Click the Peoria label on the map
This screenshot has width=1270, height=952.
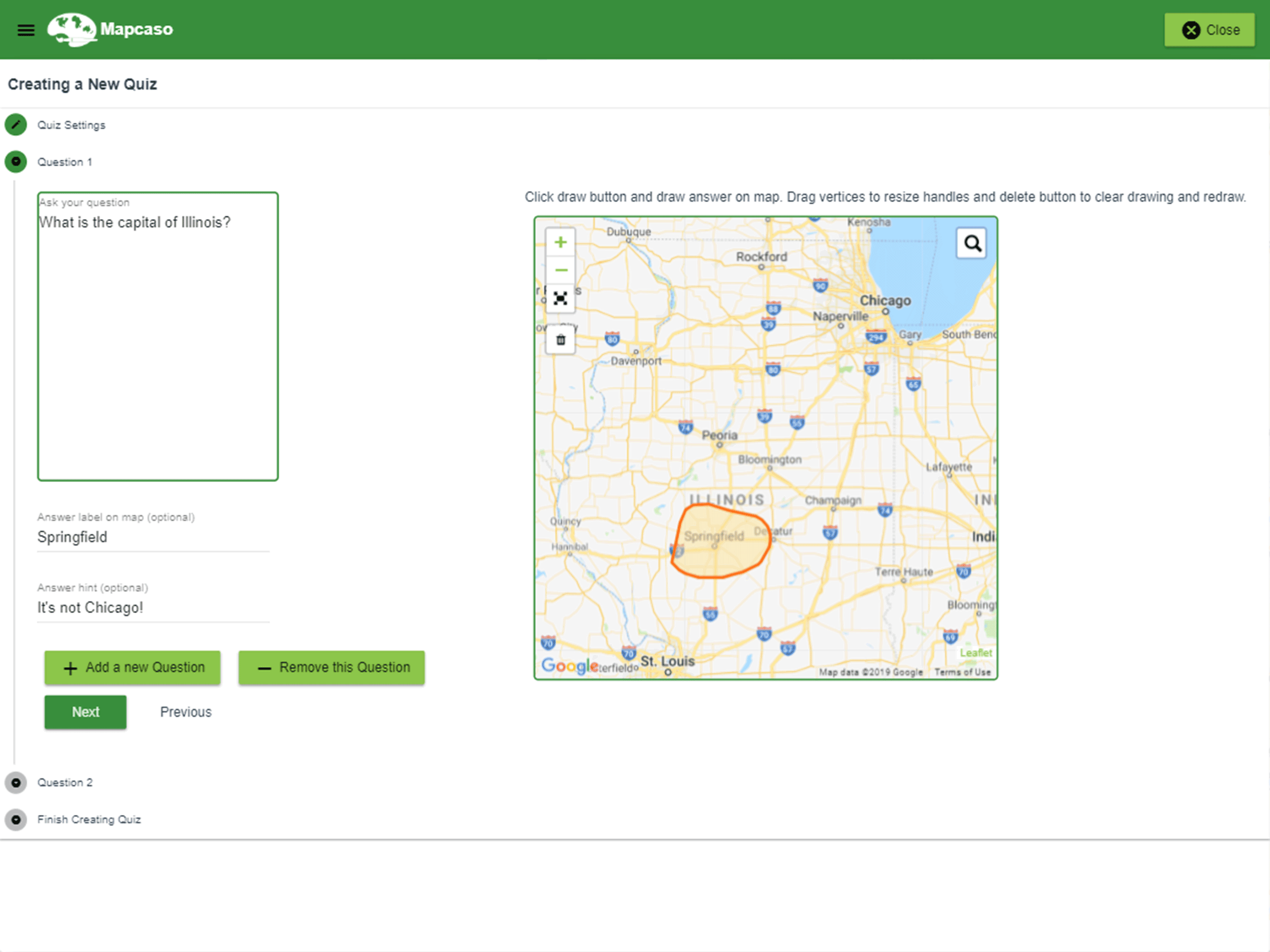point(720,435)
